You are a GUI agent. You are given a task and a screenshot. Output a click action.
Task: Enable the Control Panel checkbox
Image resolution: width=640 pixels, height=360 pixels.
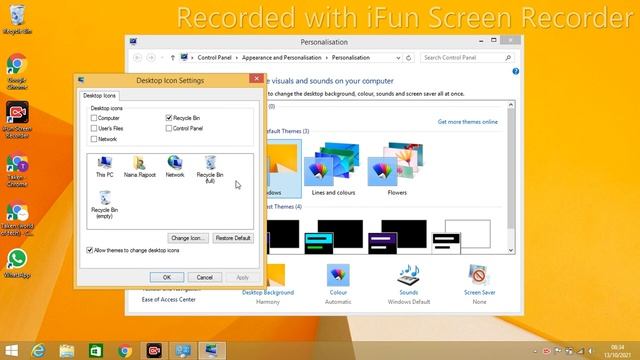pyautogui.click(x=169, y=128)
